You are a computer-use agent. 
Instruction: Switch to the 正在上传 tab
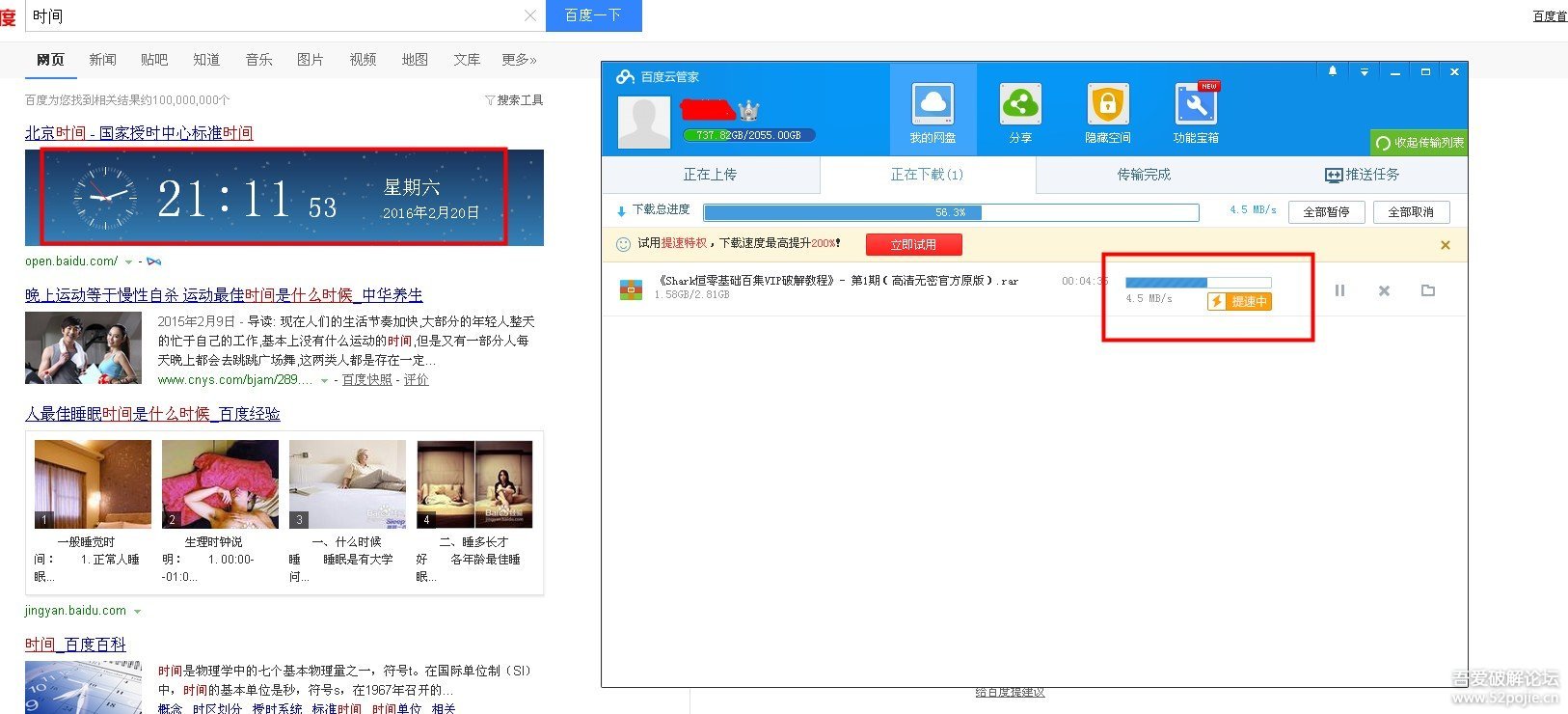(710, 175)
